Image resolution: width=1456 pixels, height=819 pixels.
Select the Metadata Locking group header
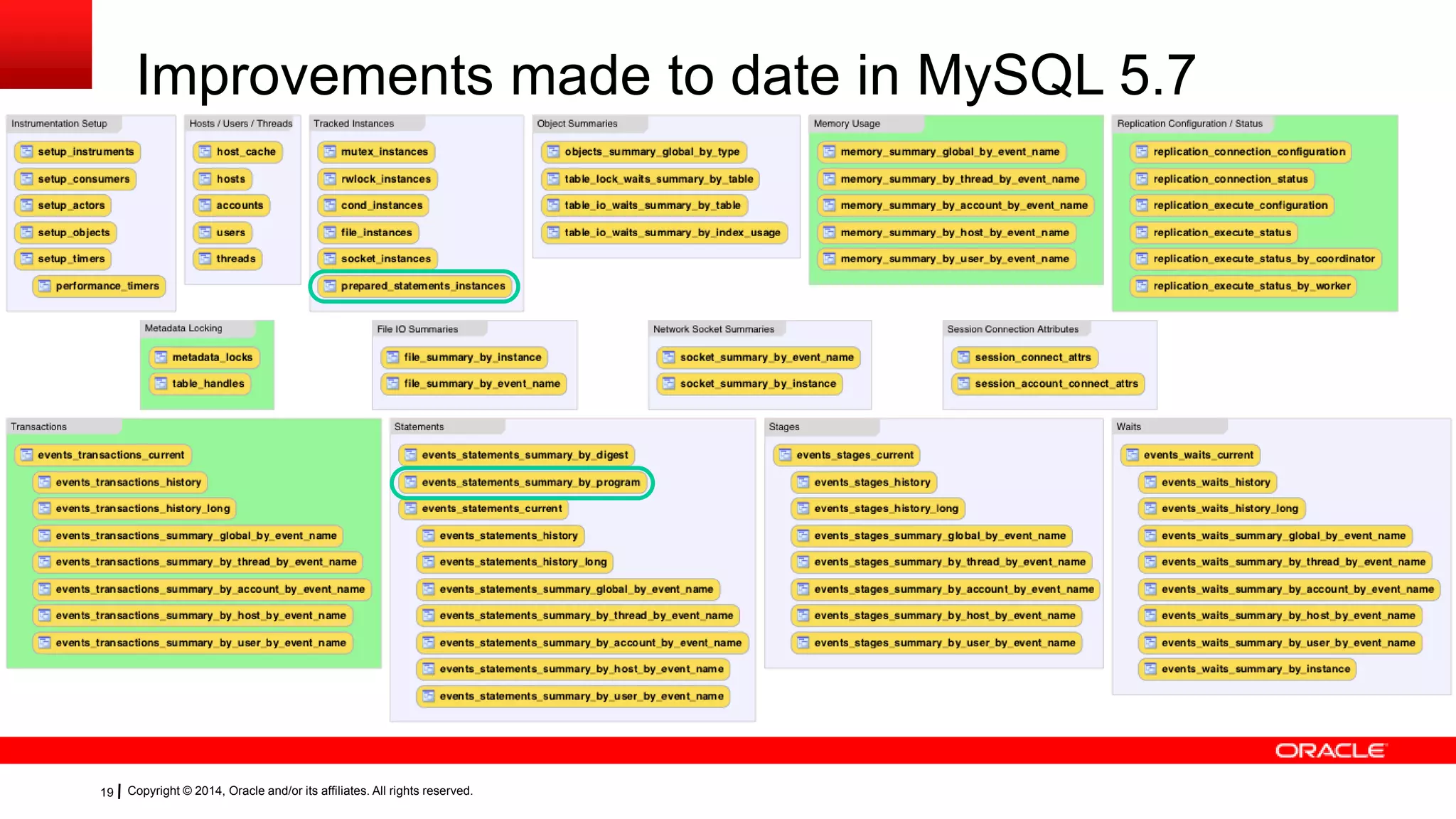[183, 328]
